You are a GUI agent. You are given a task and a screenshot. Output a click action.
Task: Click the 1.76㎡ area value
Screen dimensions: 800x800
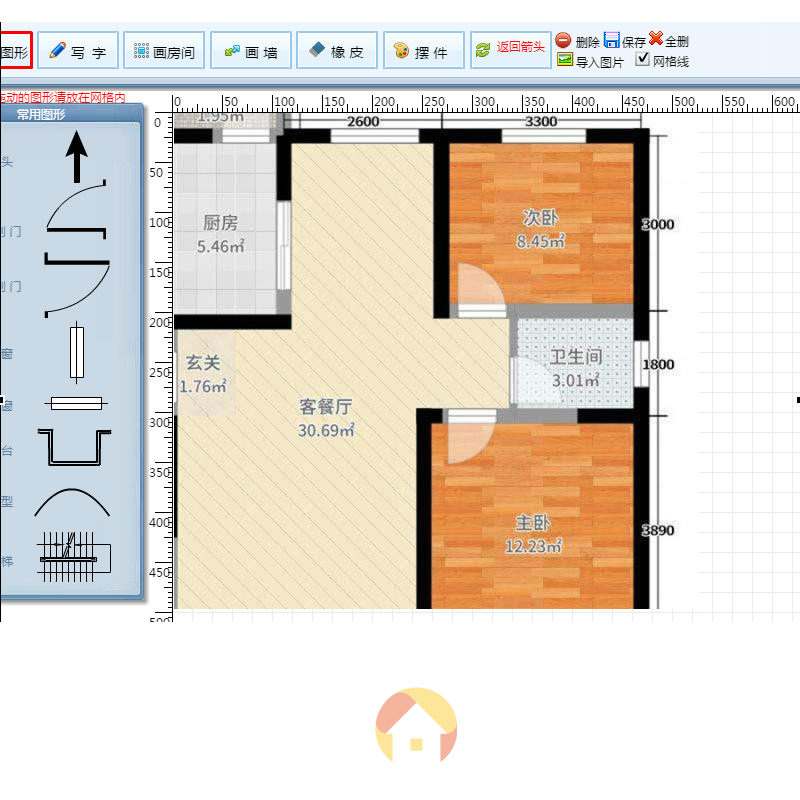click(203, 387)
